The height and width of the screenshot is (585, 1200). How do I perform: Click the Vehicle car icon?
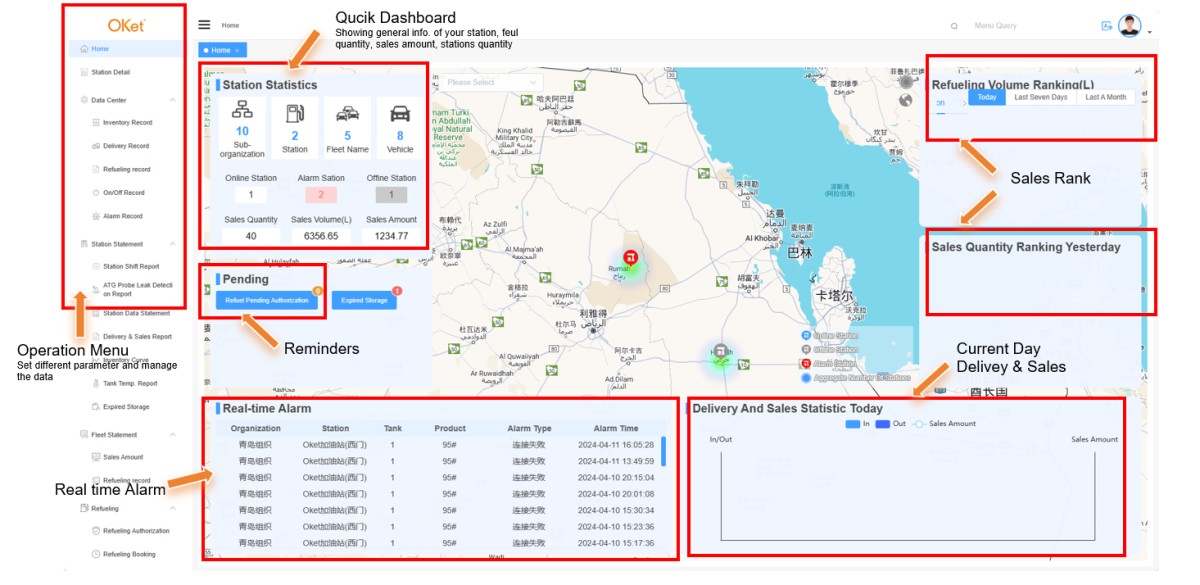tap(400, 113)
